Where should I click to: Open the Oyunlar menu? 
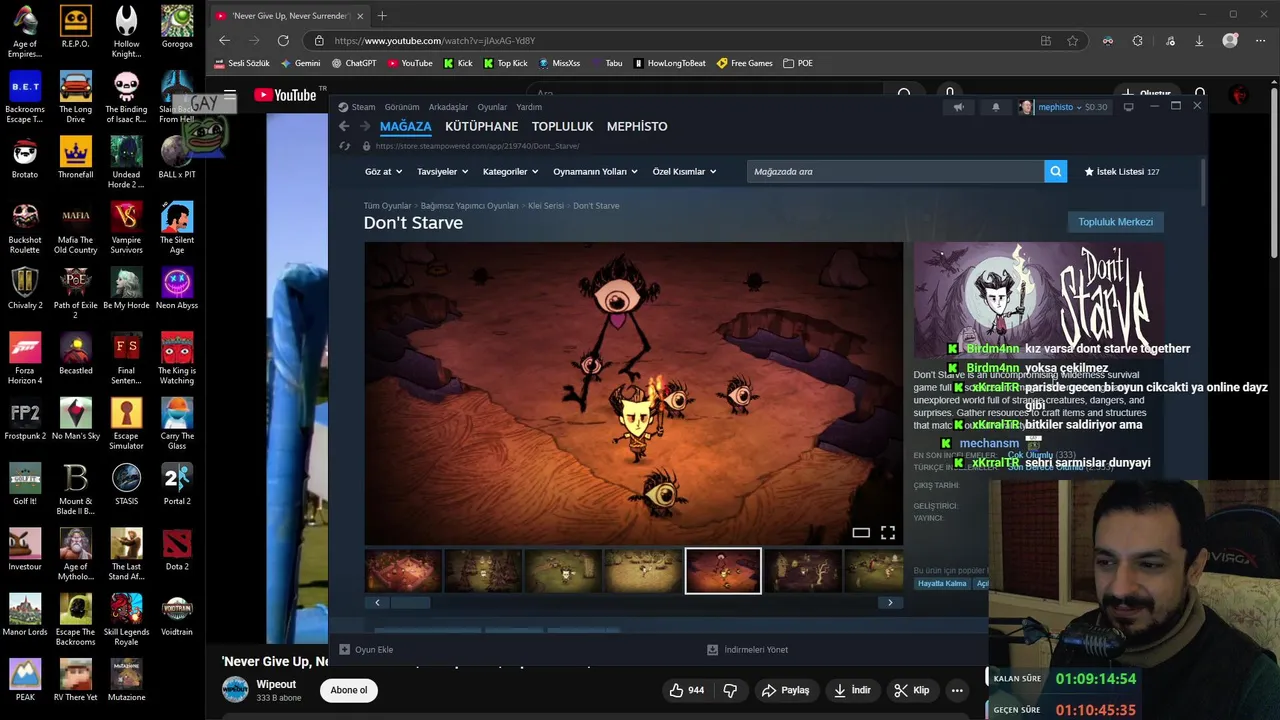pos(492,107)
